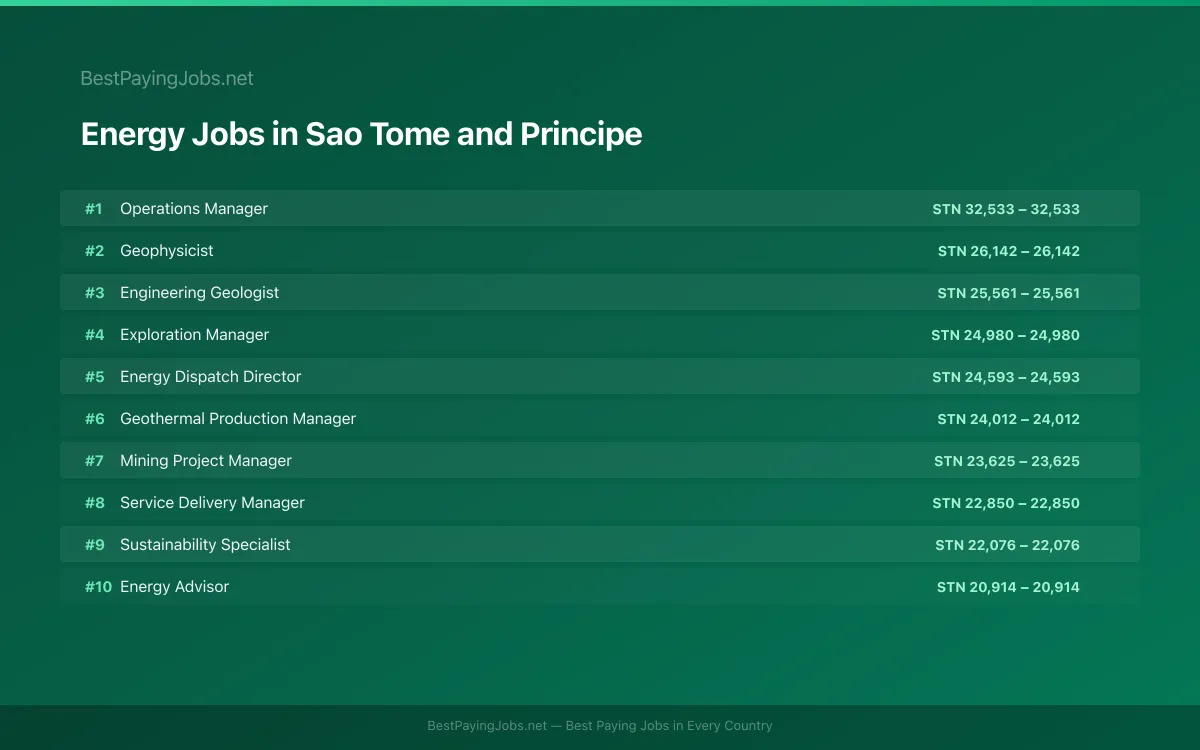The height and width of the screenshot is (750, 1200).
Task: Click the BestPayingJobs.net header logo text
Action: point(167,78)
